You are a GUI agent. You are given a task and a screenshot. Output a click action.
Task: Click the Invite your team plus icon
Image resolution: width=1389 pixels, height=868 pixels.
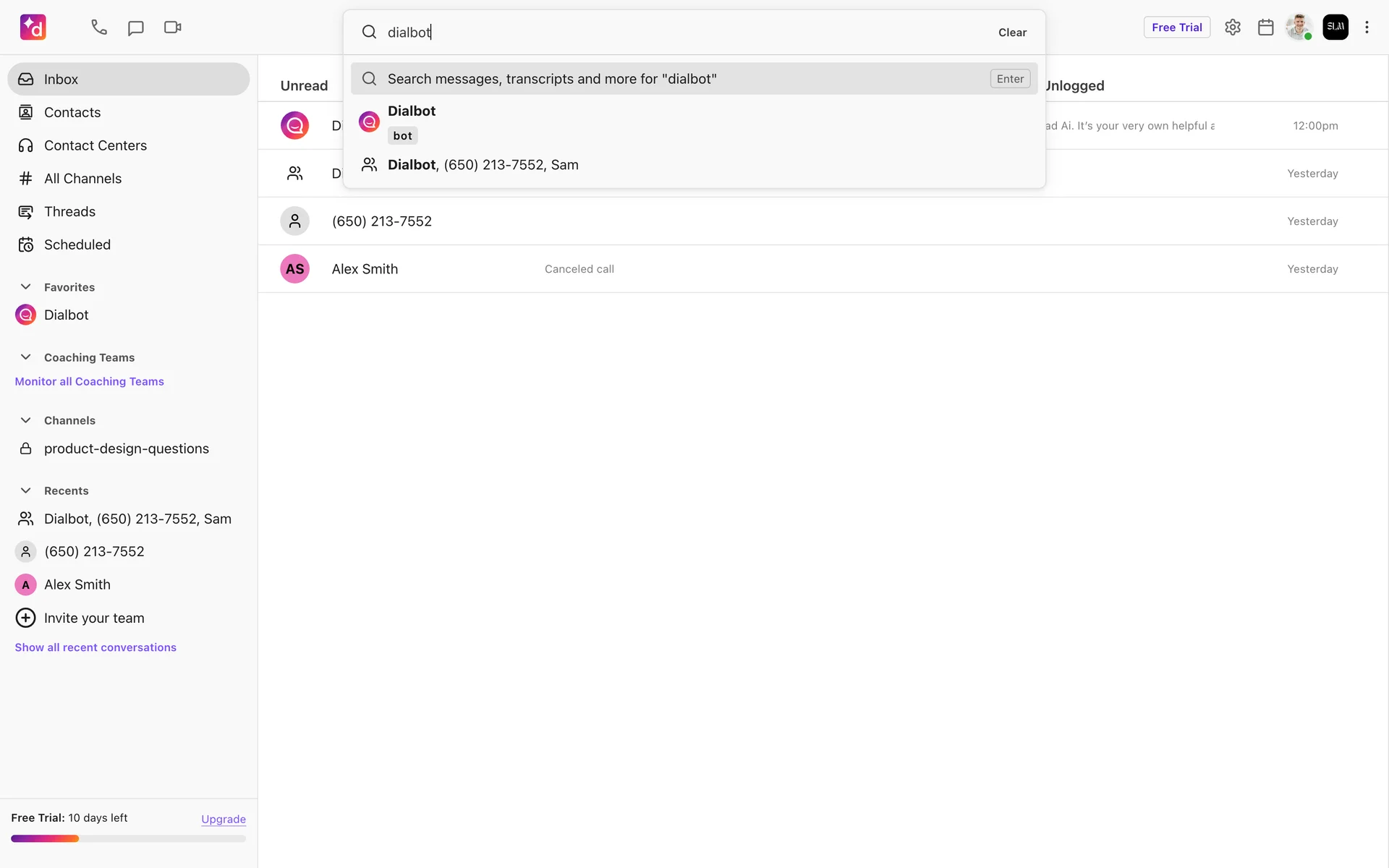(x=25, y=618)
